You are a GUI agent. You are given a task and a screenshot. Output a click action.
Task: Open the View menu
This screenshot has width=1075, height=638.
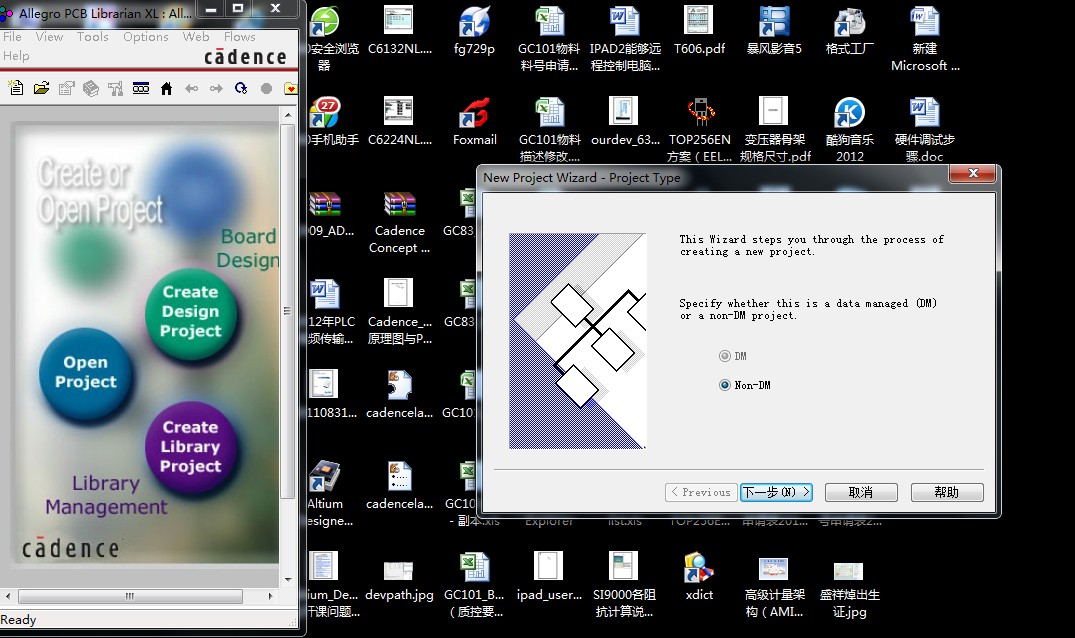pyautogui.click(x=49, y=37)
